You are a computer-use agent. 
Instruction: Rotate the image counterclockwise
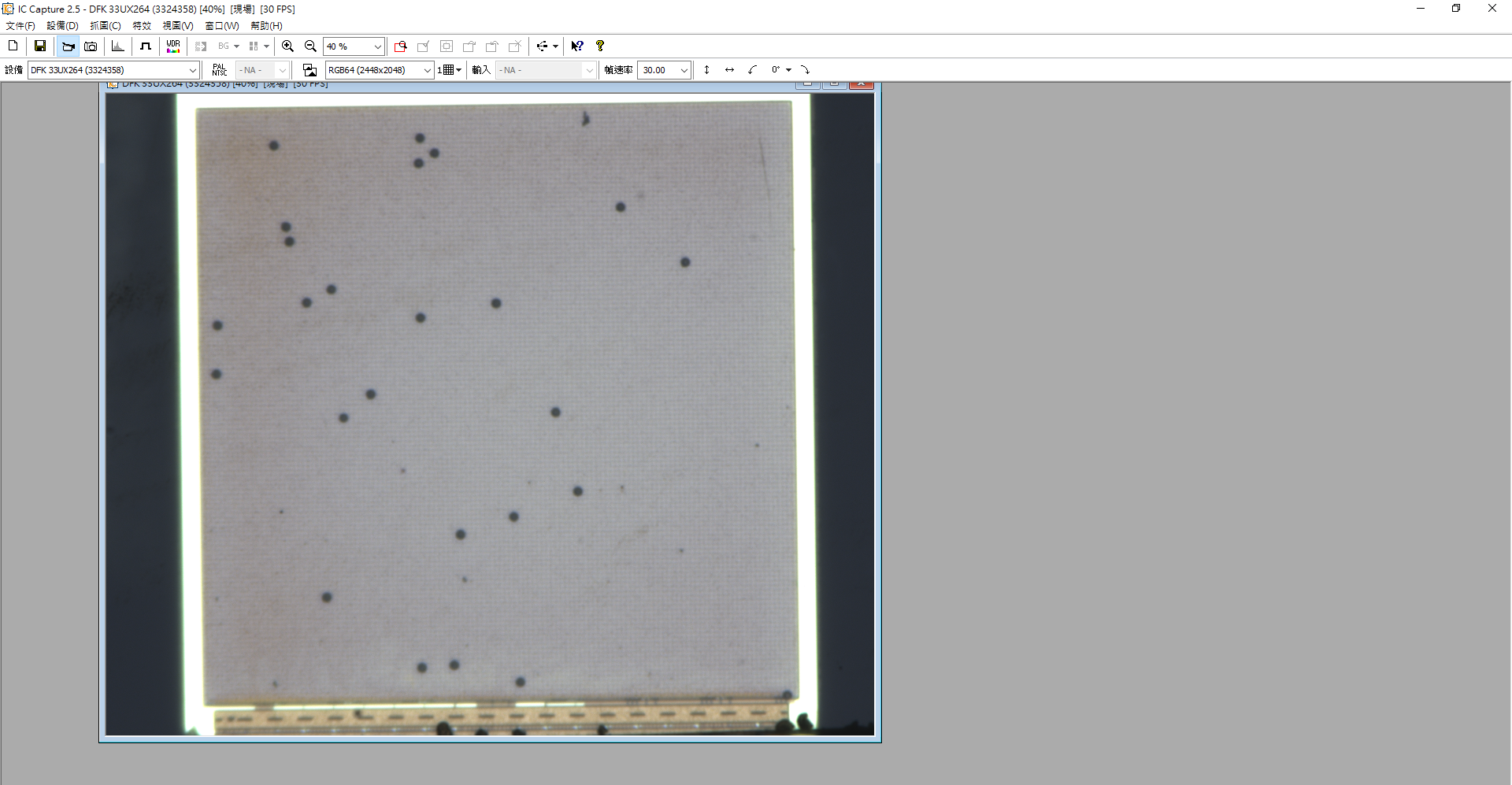pos(751,70)
